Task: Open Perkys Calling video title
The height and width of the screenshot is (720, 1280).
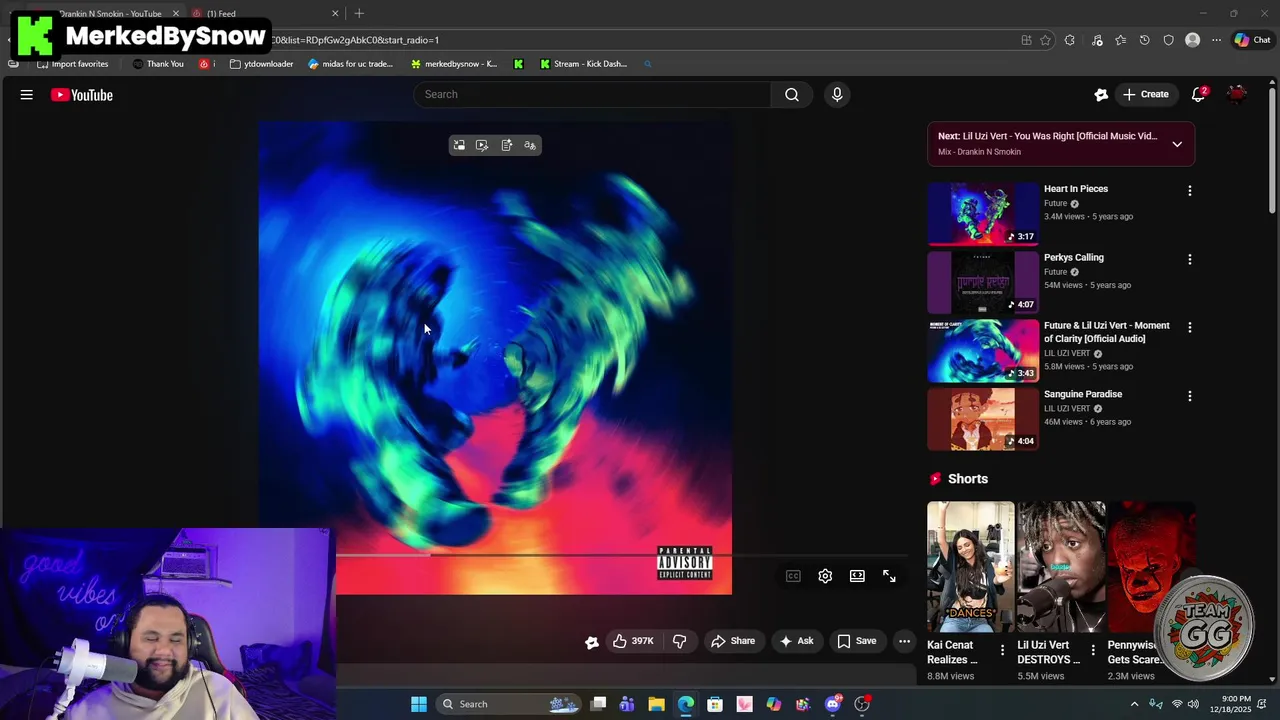Action: tap(1074, 257)
